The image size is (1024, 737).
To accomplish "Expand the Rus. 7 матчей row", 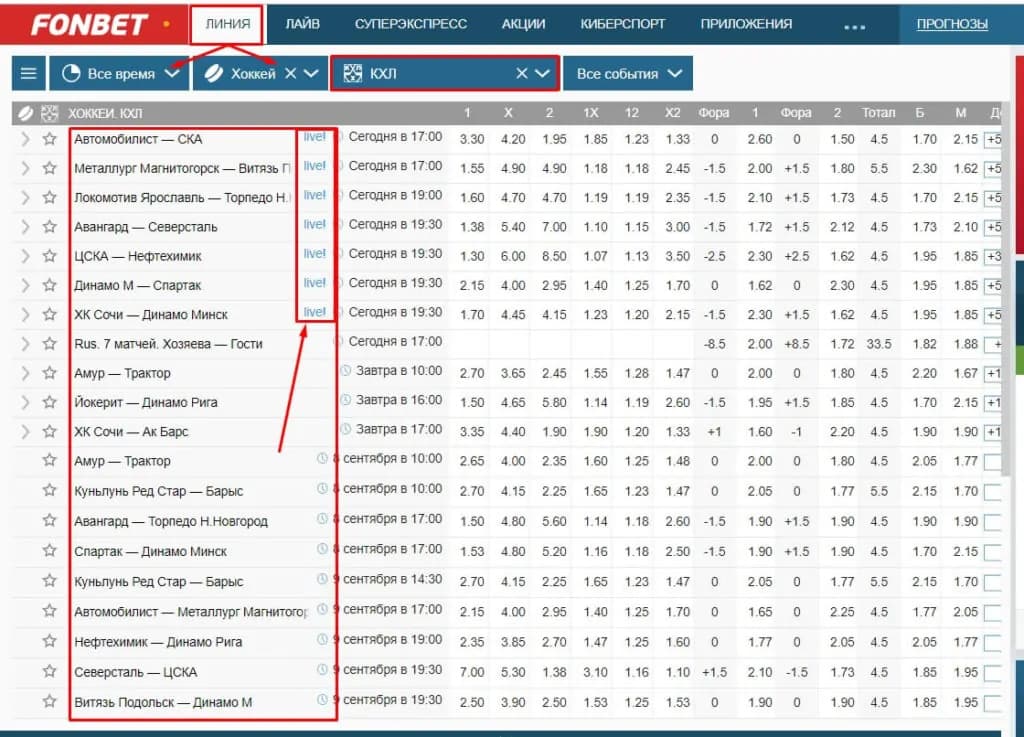I will [x=25, y=343].
